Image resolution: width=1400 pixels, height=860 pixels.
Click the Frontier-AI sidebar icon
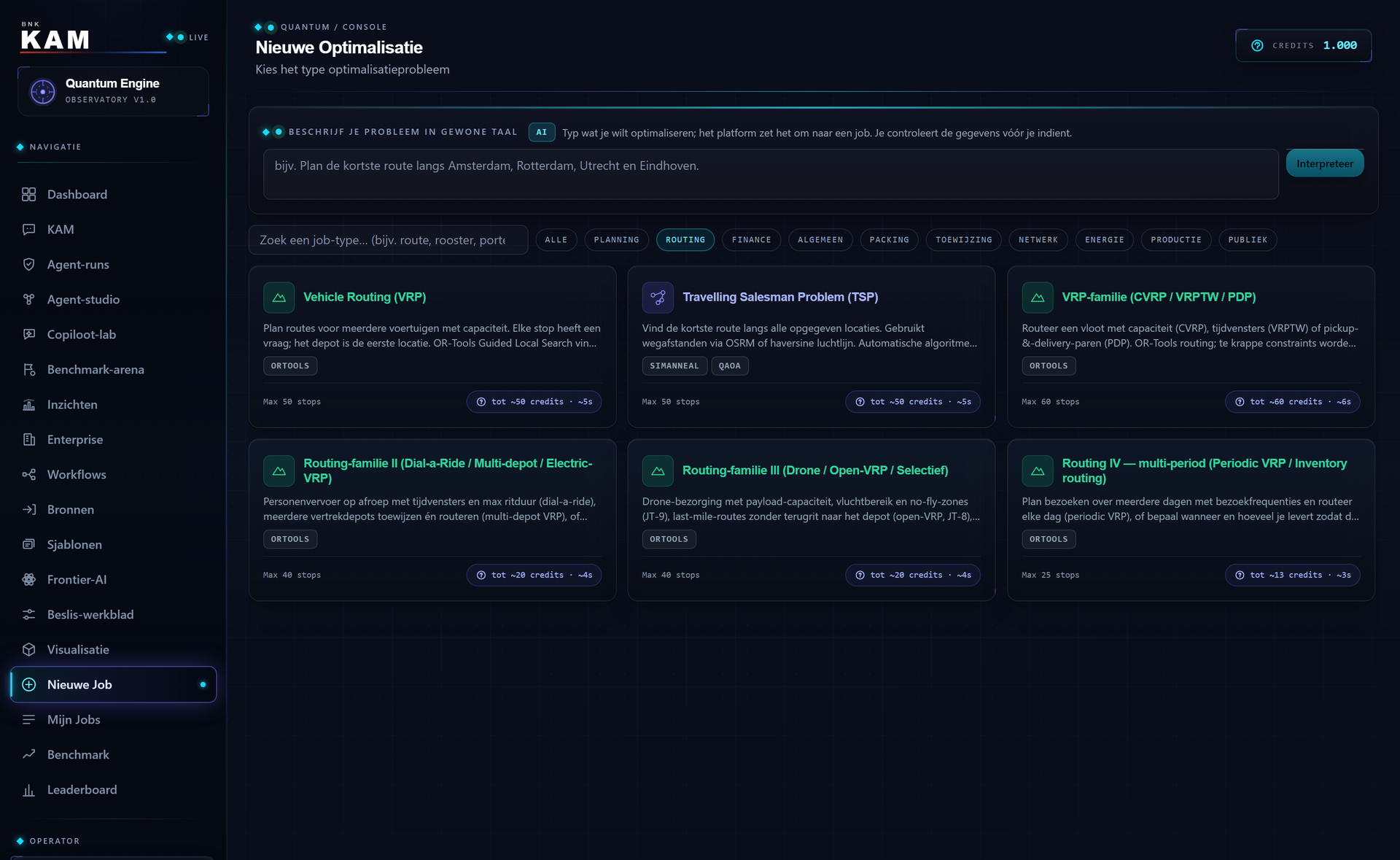[x=28, y=579]
